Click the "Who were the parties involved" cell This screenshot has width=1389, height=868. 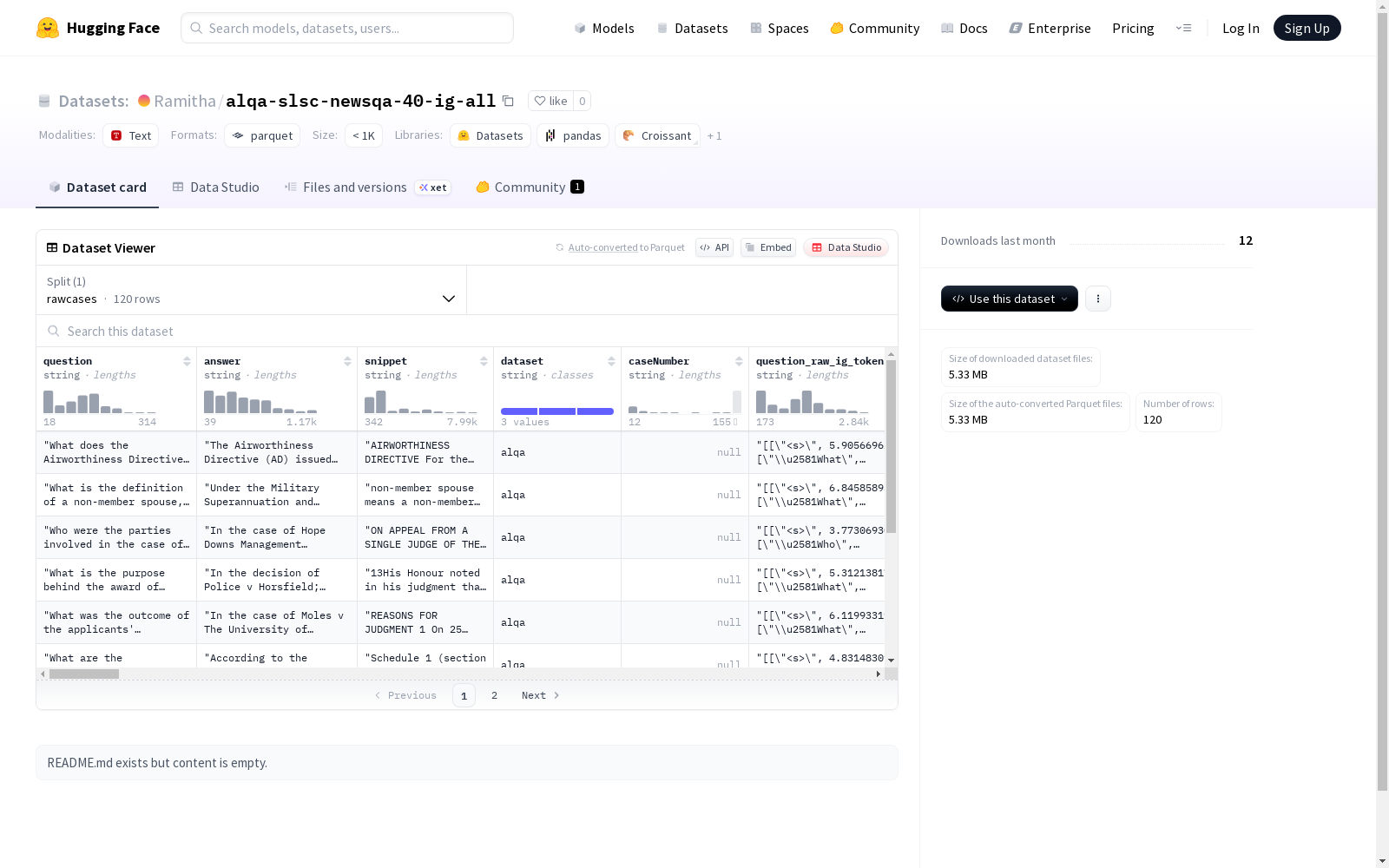pyautogui.click(x=116, y=537)
